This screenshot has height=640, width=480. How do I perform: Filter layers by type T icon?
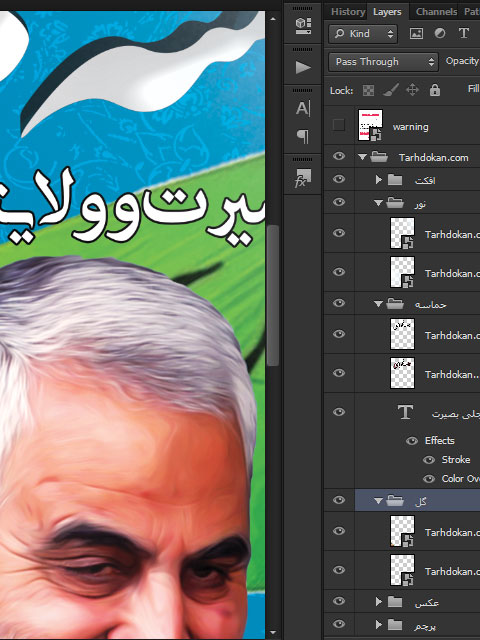pyautogui.click(x=463, y=33)
